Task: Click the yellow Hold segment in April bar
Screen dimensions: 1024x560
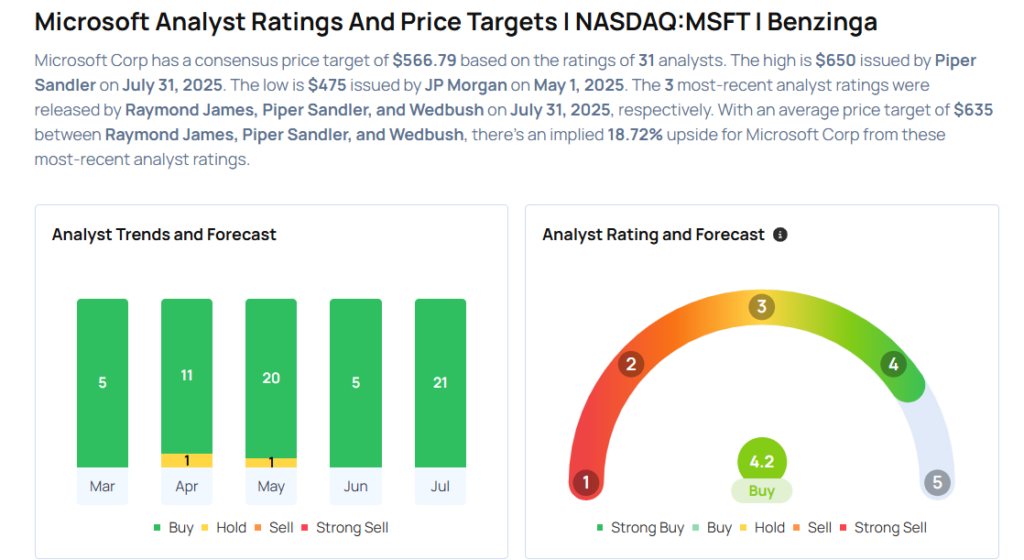Action: [x=187, y=460]
